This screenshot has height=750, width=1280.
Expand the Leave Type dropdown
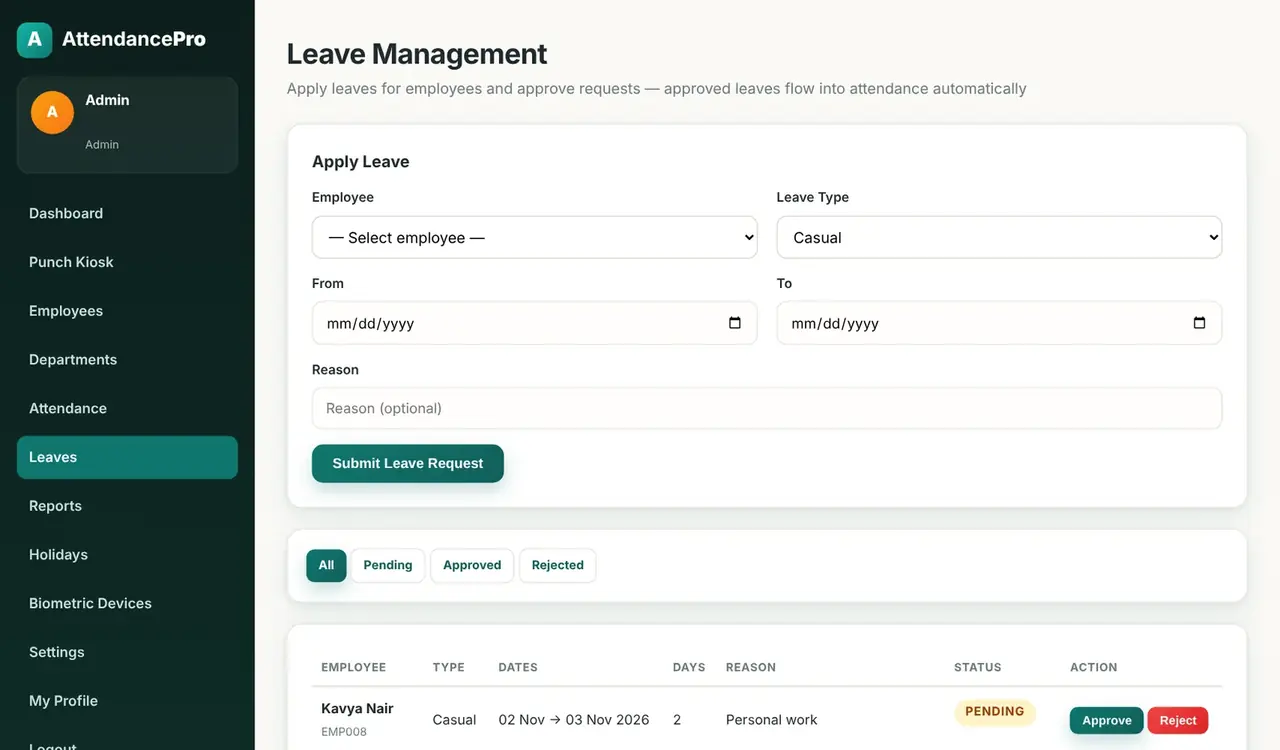(x=999, y=237)
